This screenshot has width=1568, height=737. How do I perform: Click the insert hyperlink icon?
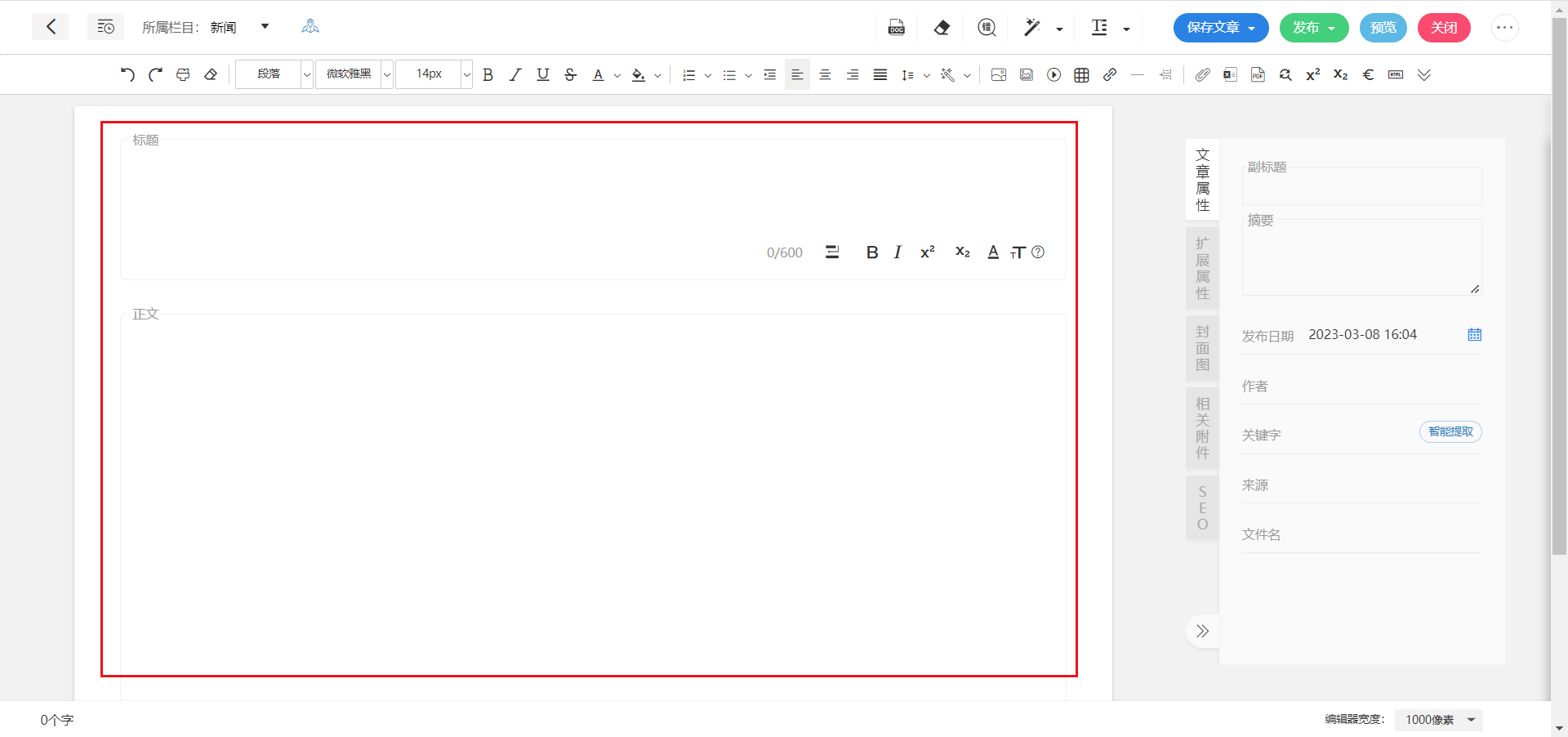pyautogui.click(x=1109, y=75)
